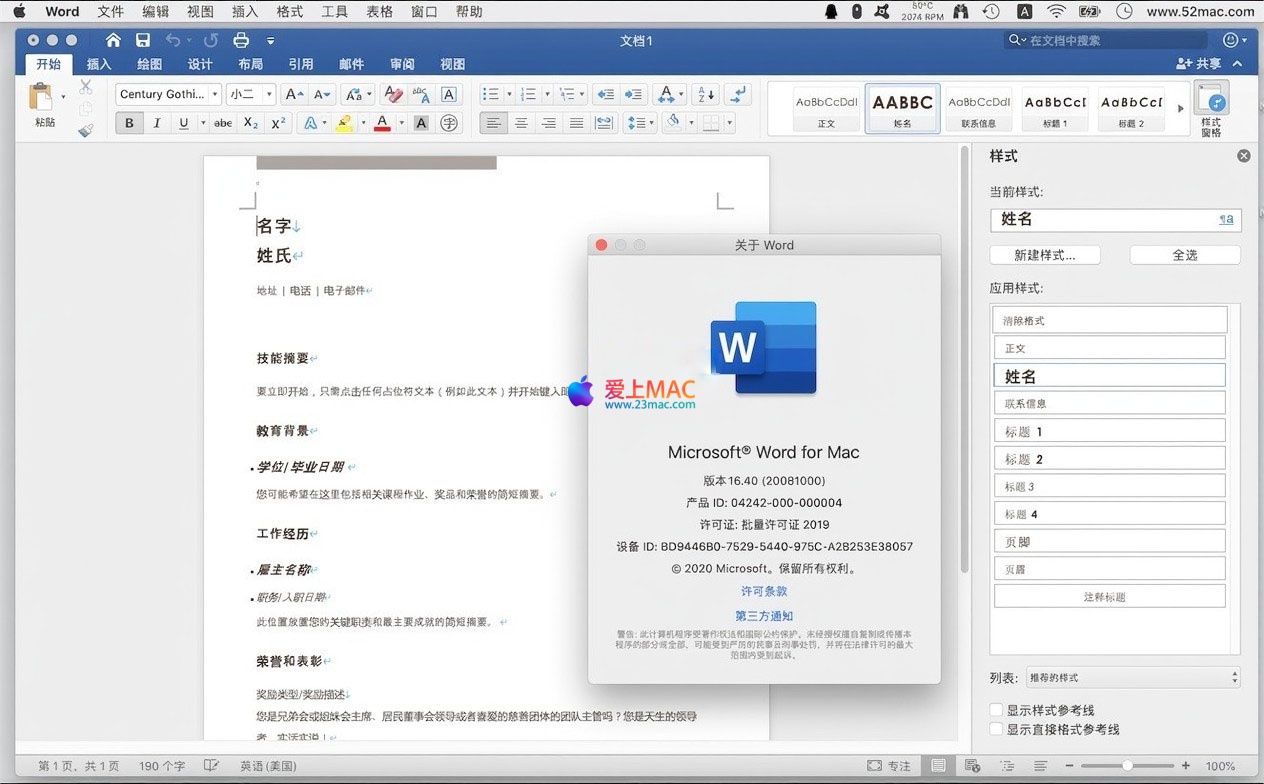Click the 在文档中搜索 search field
1264x784 pixels.
(1110, 40)
